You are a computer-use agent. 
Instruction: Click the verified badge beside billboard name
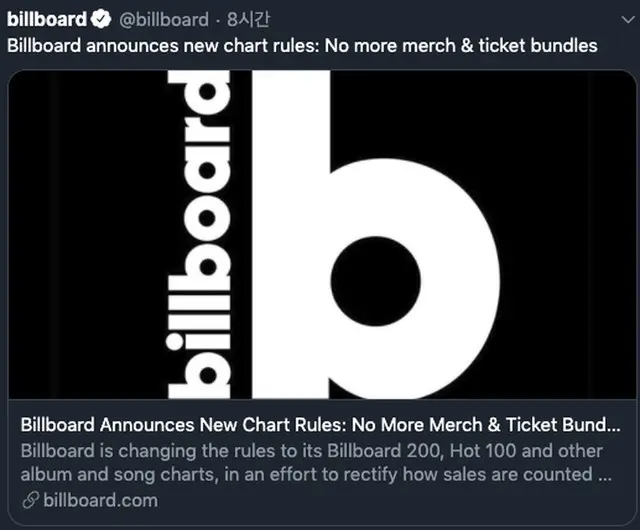pos(101,19)
